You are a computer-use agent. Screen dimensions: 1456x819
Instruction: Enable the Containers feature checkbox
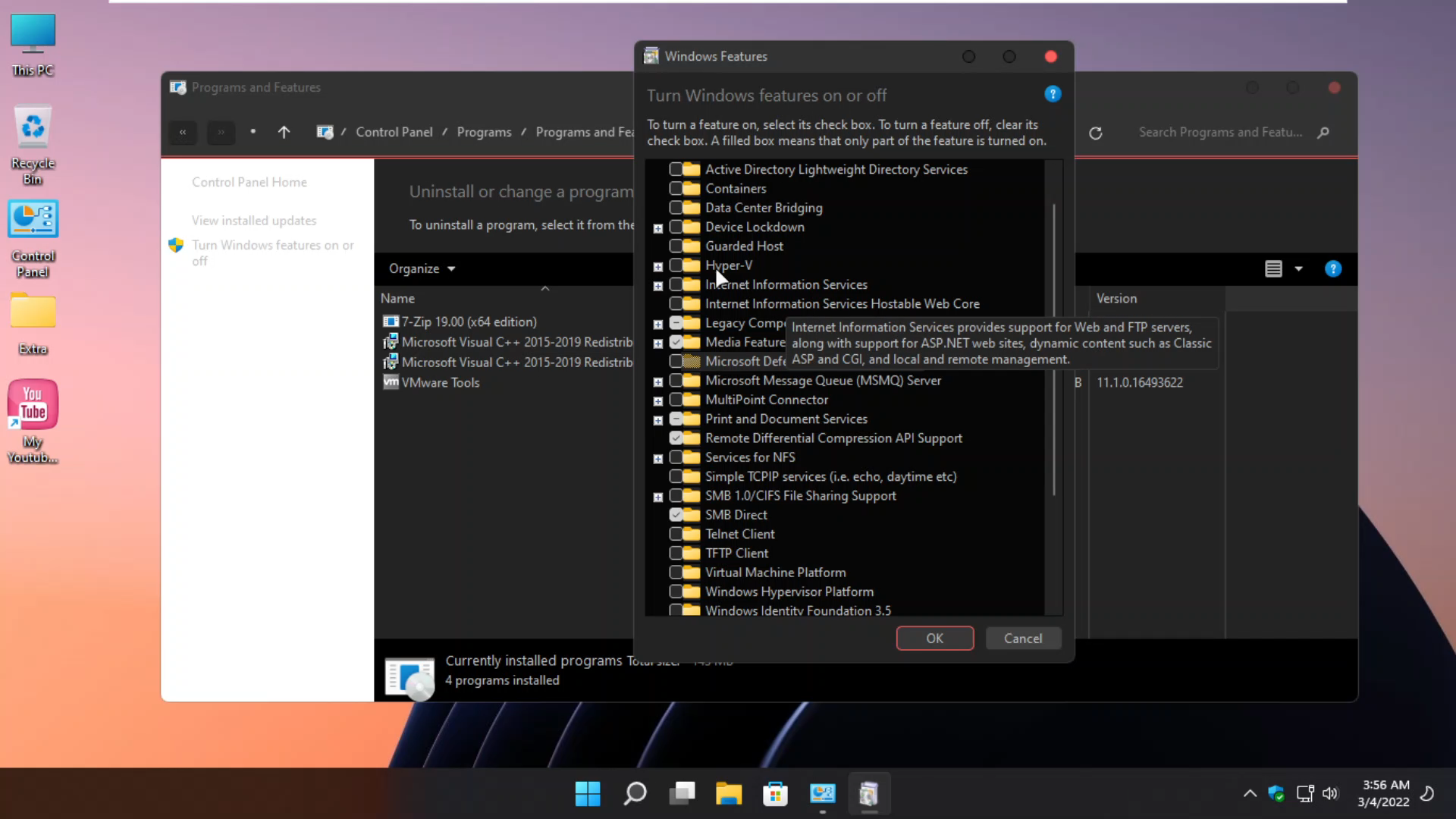[x=676, y=188]
